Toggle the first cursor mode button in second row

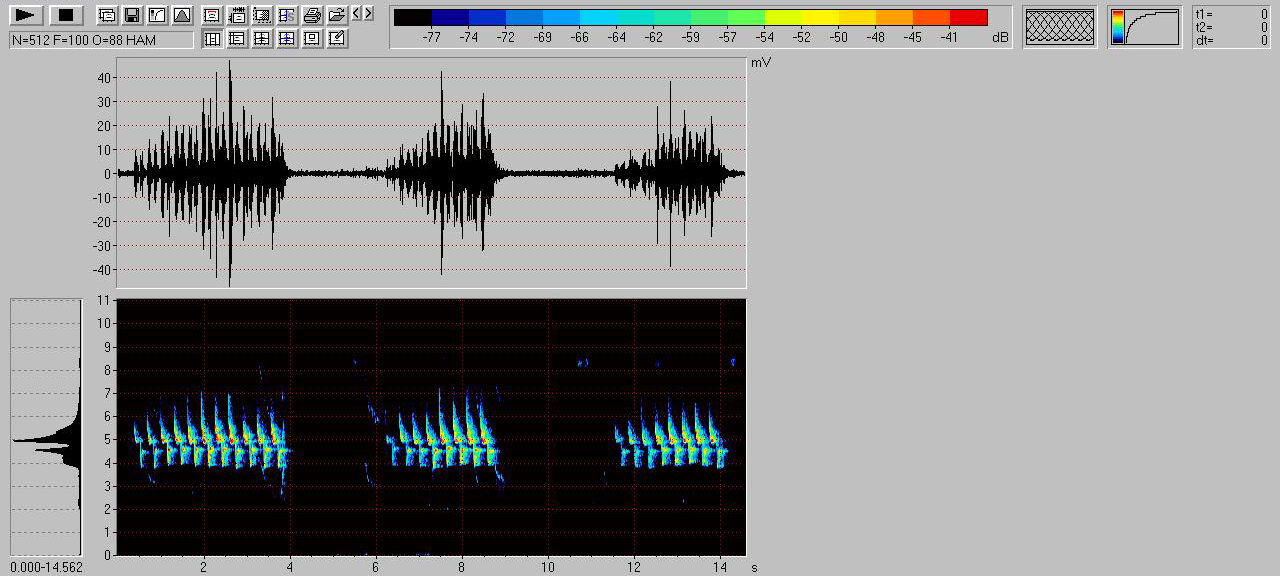pos(212,39)
